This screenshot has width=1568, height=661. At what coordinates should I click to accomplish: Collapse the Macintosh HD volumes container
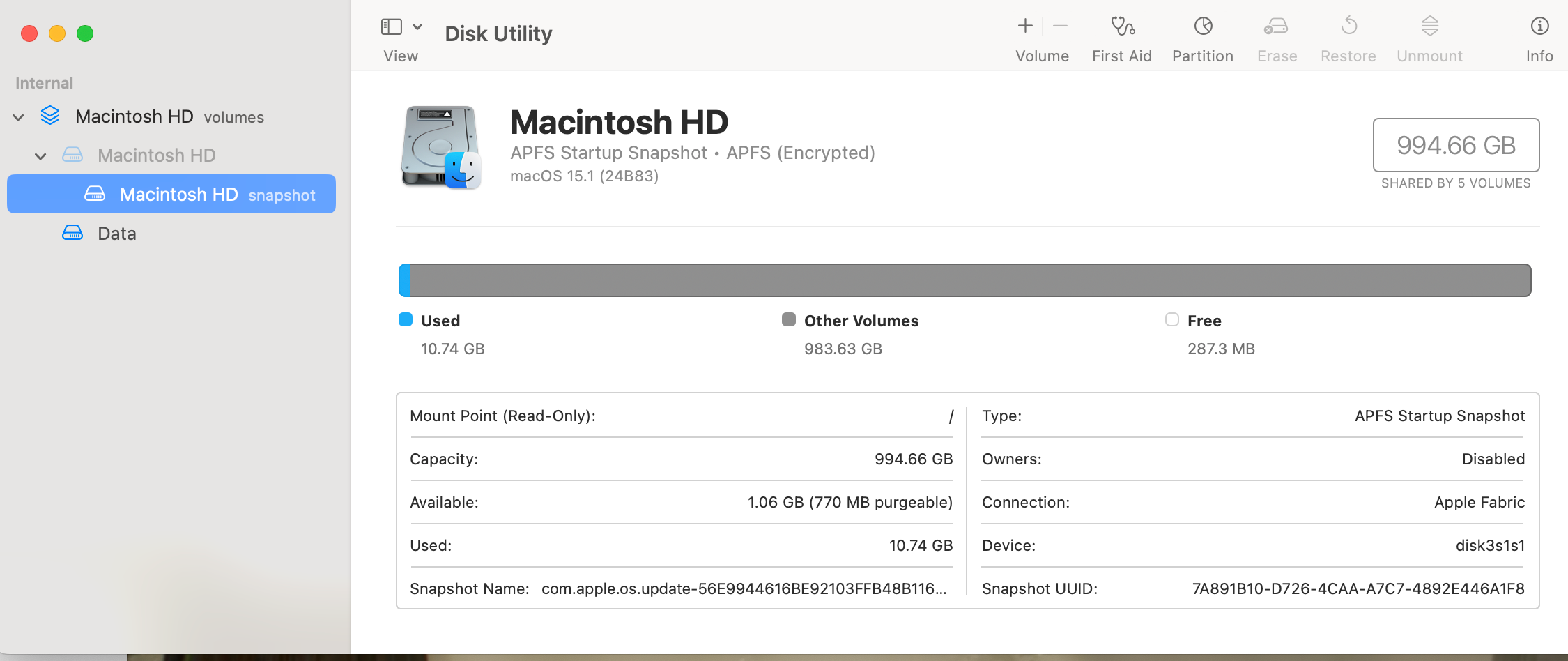pyautogui.click(x=19, y=117)
